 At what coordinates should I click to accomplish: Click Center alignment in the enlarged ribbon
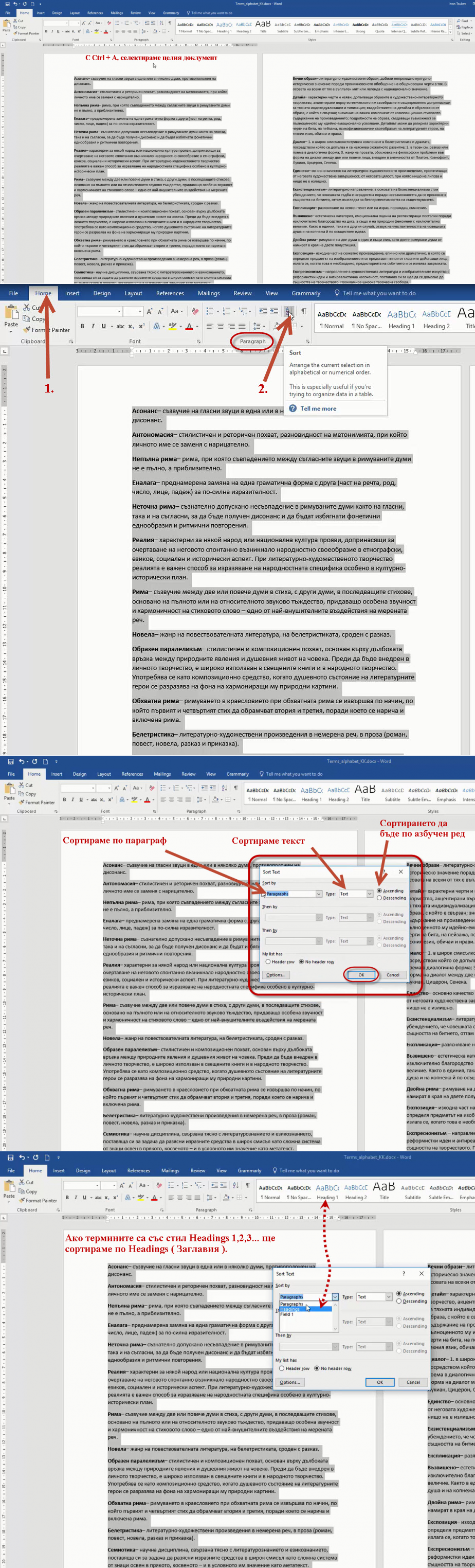pyautogui.click(x=220, y=326)
